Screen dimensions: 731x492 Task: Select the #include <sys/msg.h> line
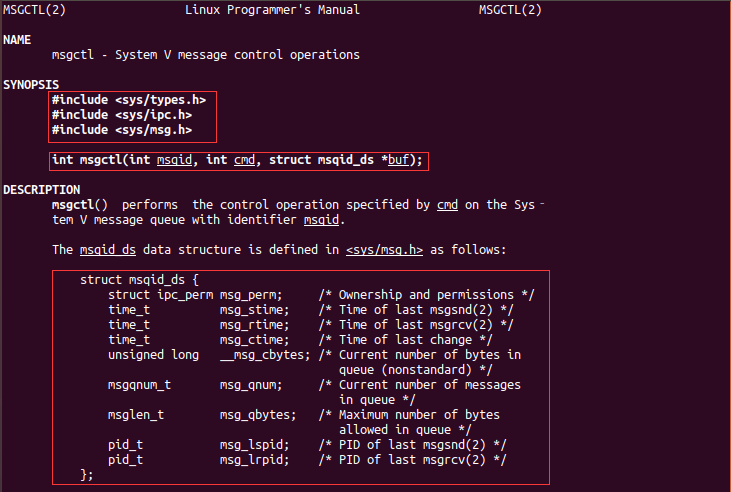coord(122,129)
